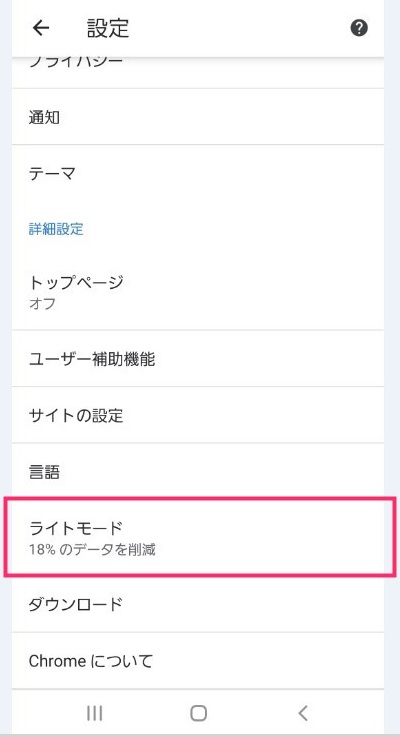Open Chrome について
Screen dimensions: 400x737
coord(198,661)
